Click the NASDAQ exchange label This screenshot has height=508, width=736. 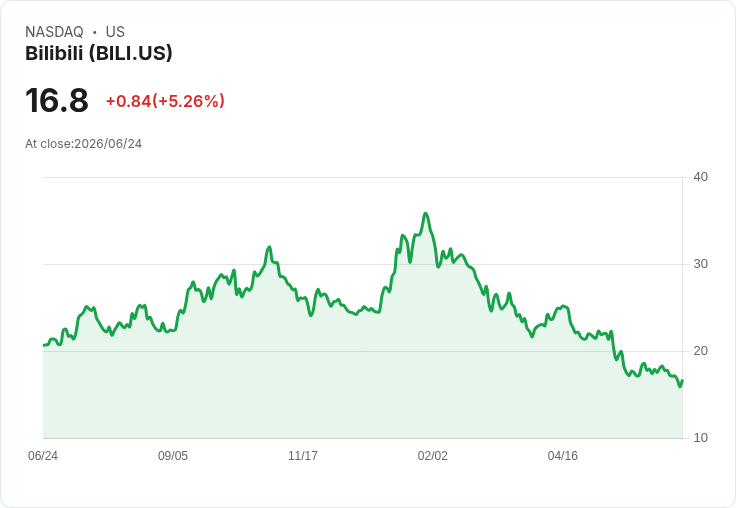click(54, 32)
